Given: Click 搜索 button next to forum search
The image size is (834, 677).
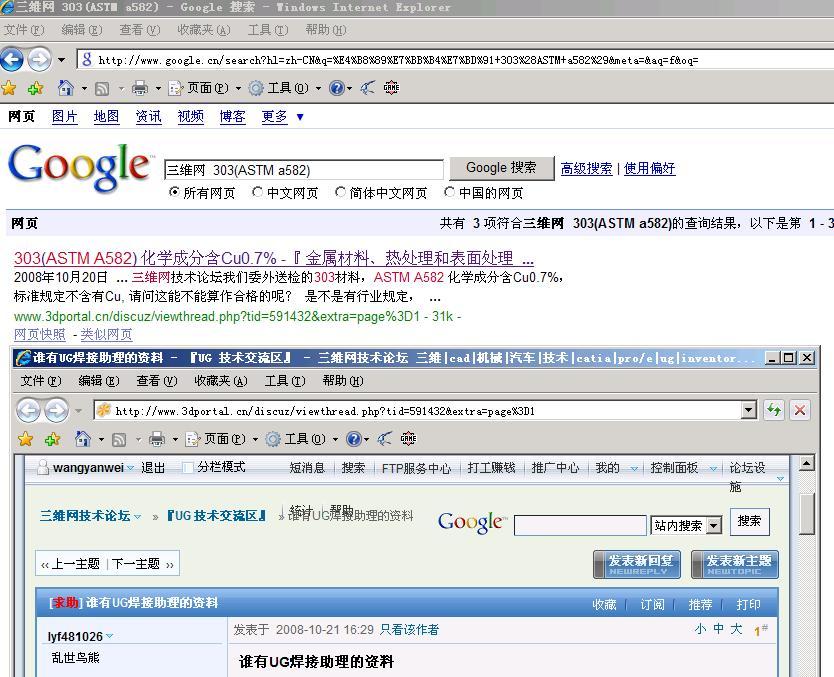Looking at the screenshot, I should tap(749, 522).
